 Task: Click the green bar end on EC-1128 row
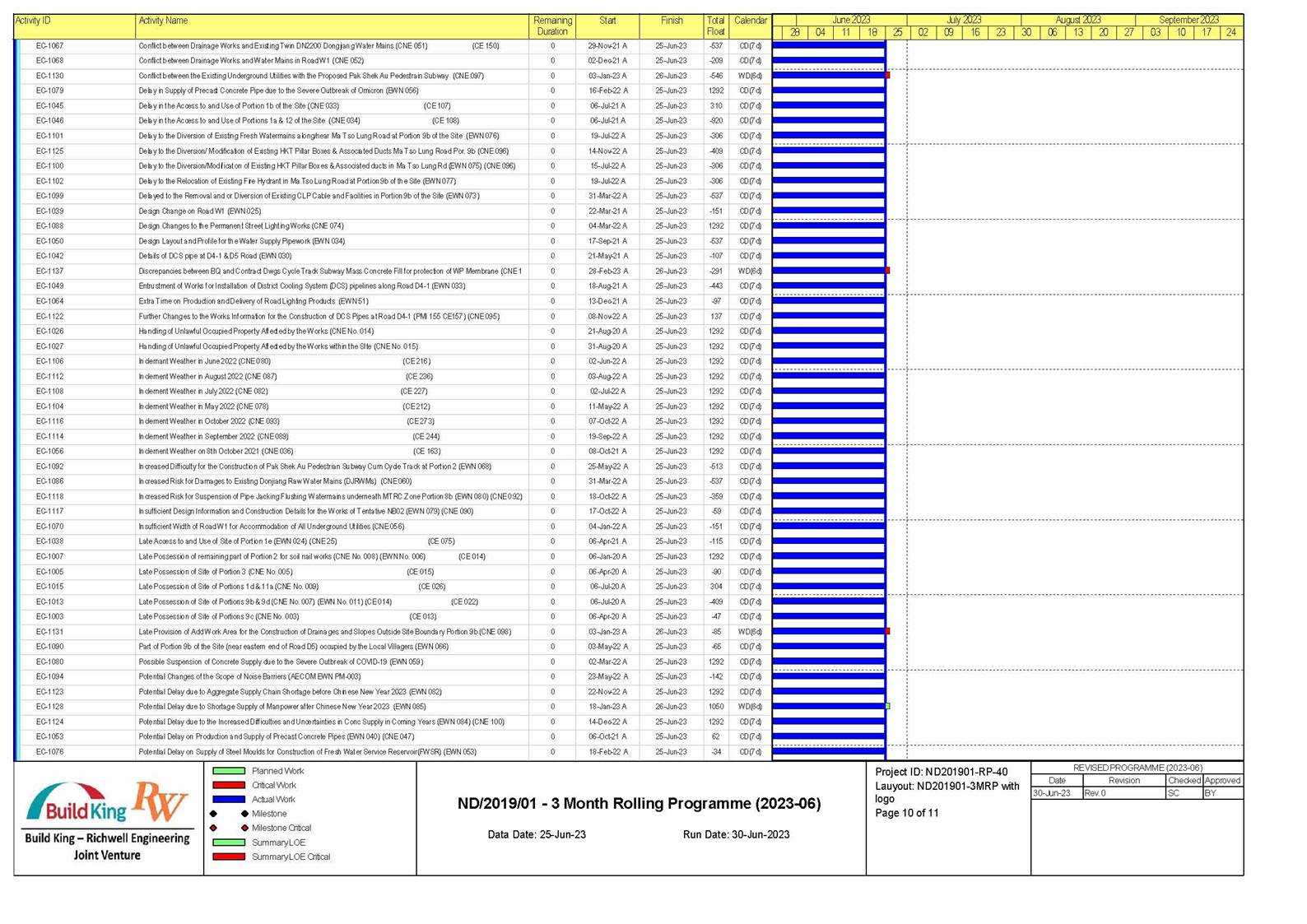point(887,706)
